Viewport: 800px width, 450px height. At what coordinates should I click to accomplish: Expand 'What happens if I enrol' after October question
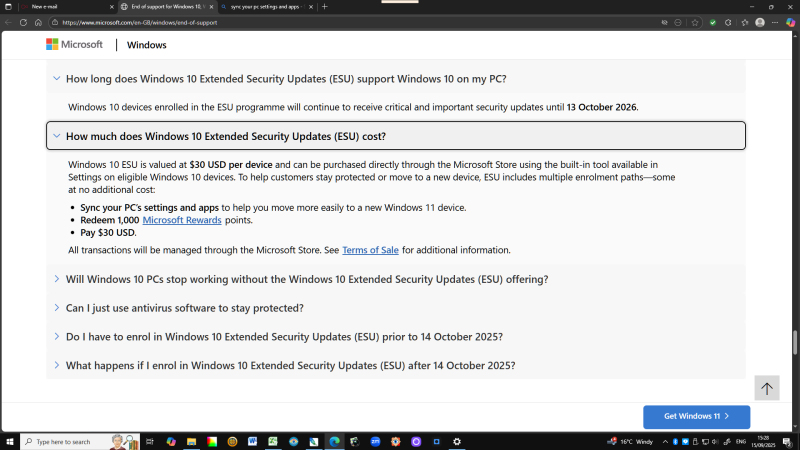(x=290, y=365)
